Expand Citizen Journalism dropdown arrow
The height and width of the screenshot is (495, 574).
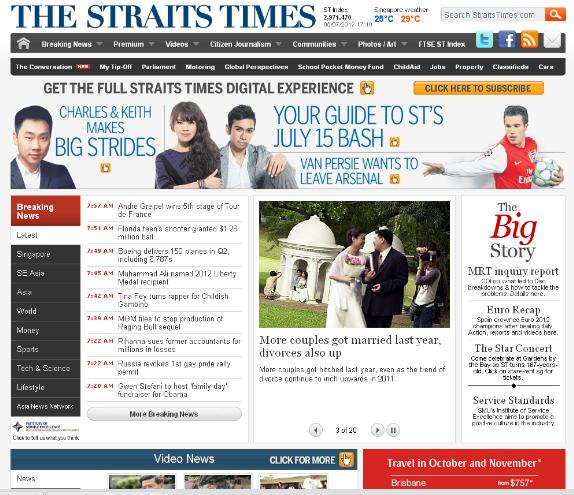pos(279,44)
